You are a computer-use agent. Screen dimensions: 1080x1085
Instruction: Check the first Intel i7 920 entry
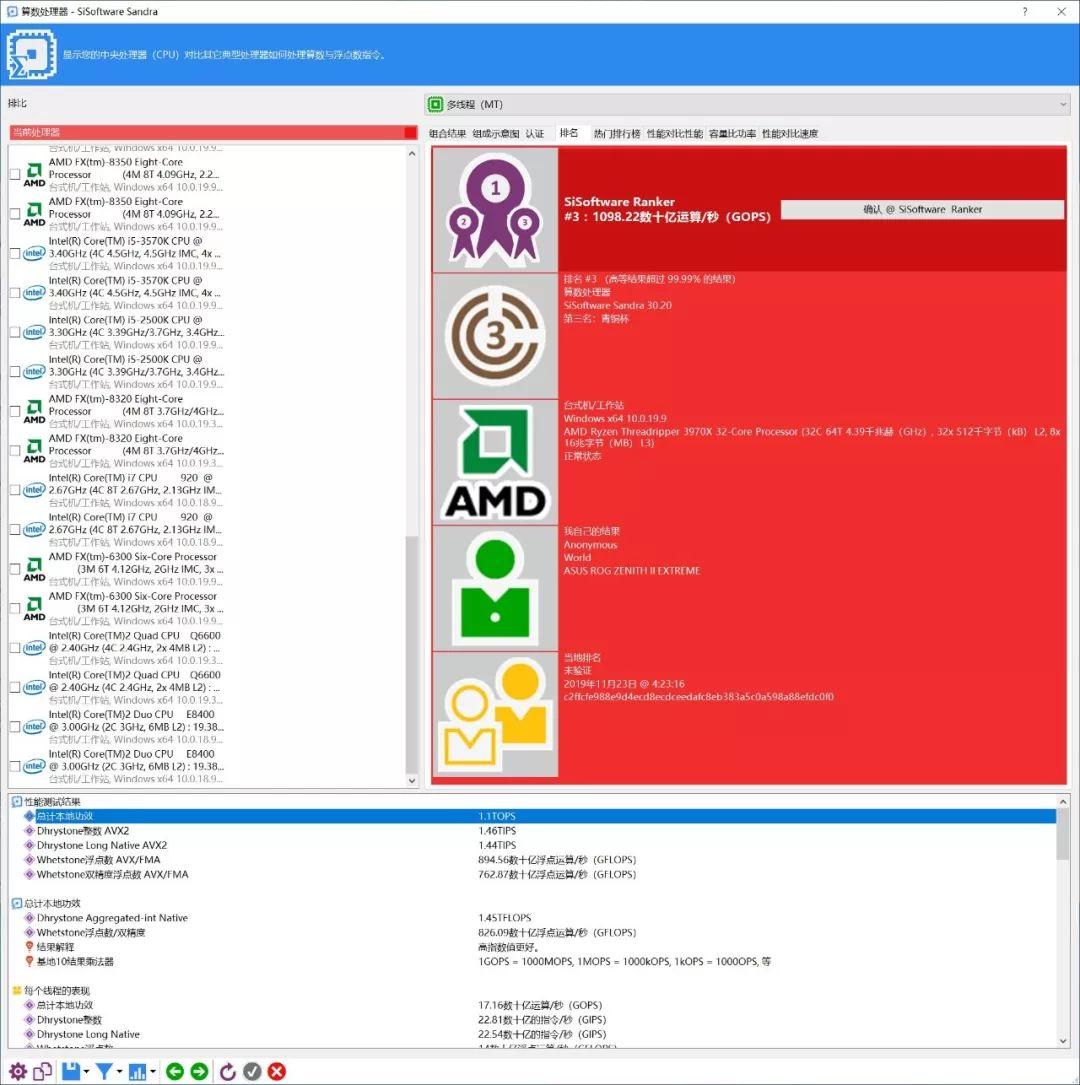(15, 490)
